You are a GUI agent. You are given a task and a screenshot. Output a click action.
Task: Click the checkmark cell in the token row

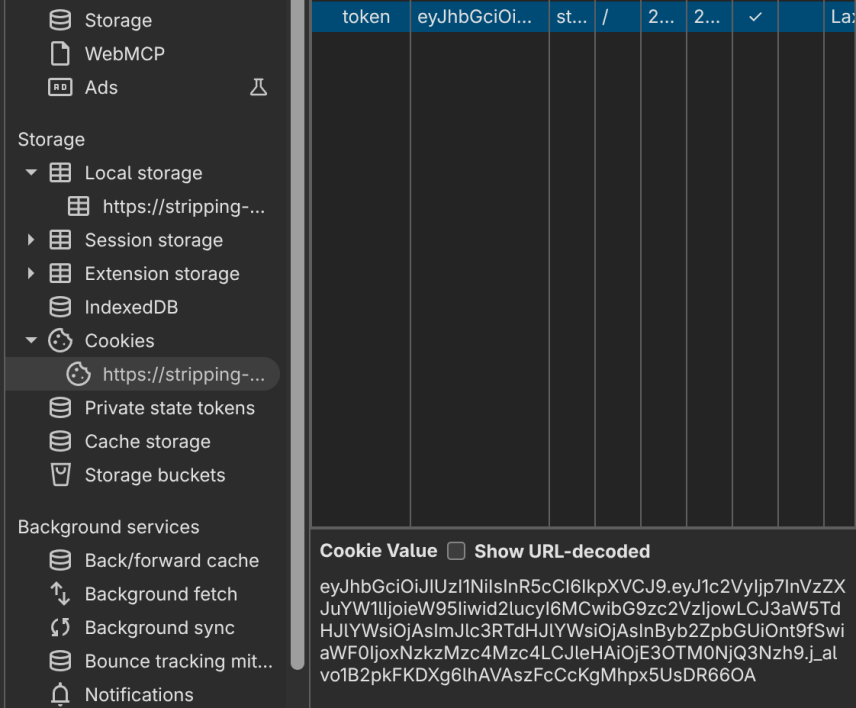click(x=755, y=17)
